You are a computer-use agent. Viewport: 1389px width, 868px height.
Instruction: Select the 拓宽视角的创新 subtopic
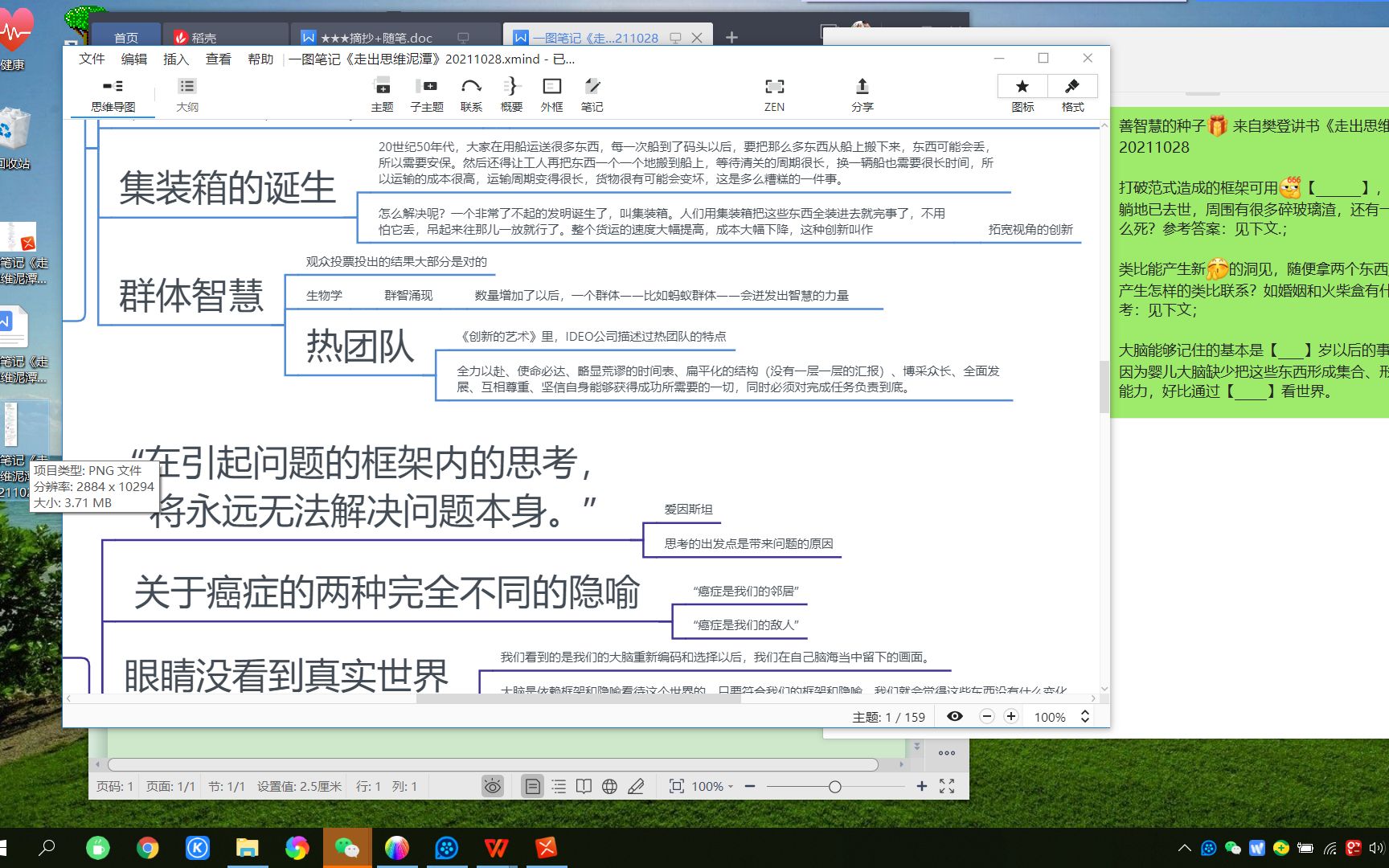1030,229
